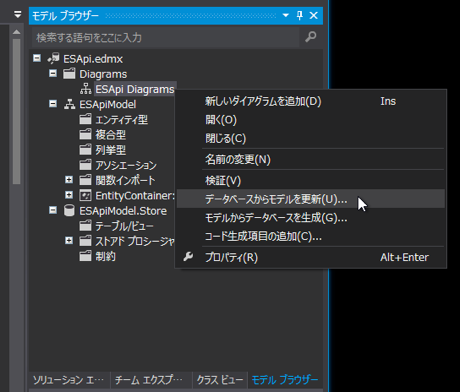Click the 関数インポート folder icon

(x=85, y=180)
